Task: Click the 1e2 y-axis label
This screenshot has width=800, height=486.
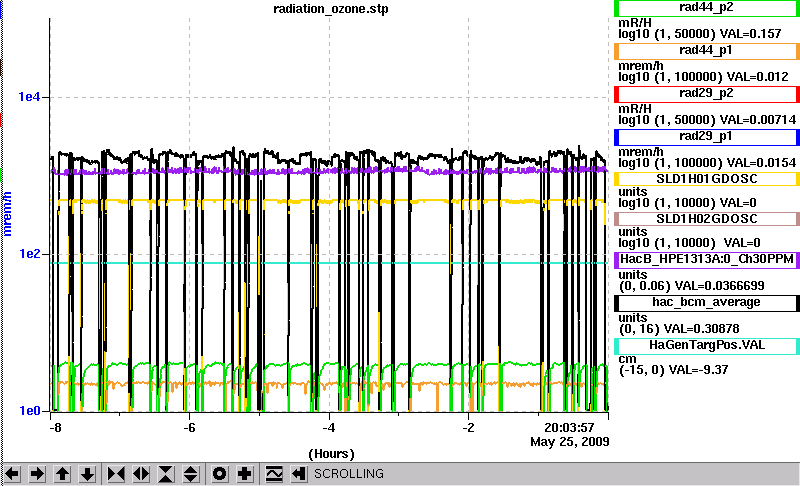Action: [29, 253]
